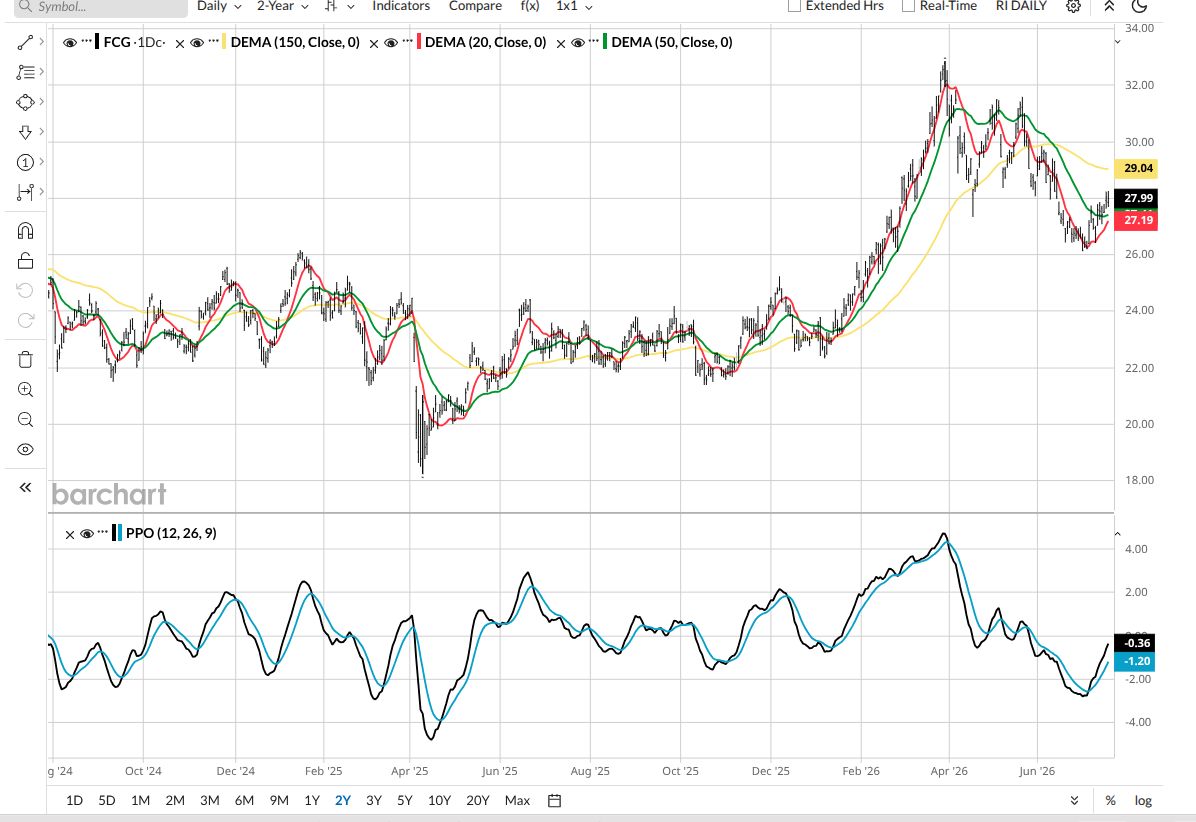Enable the Extended Hrs checkbox
Screen dimensions: 1196x822
(794, 6)
